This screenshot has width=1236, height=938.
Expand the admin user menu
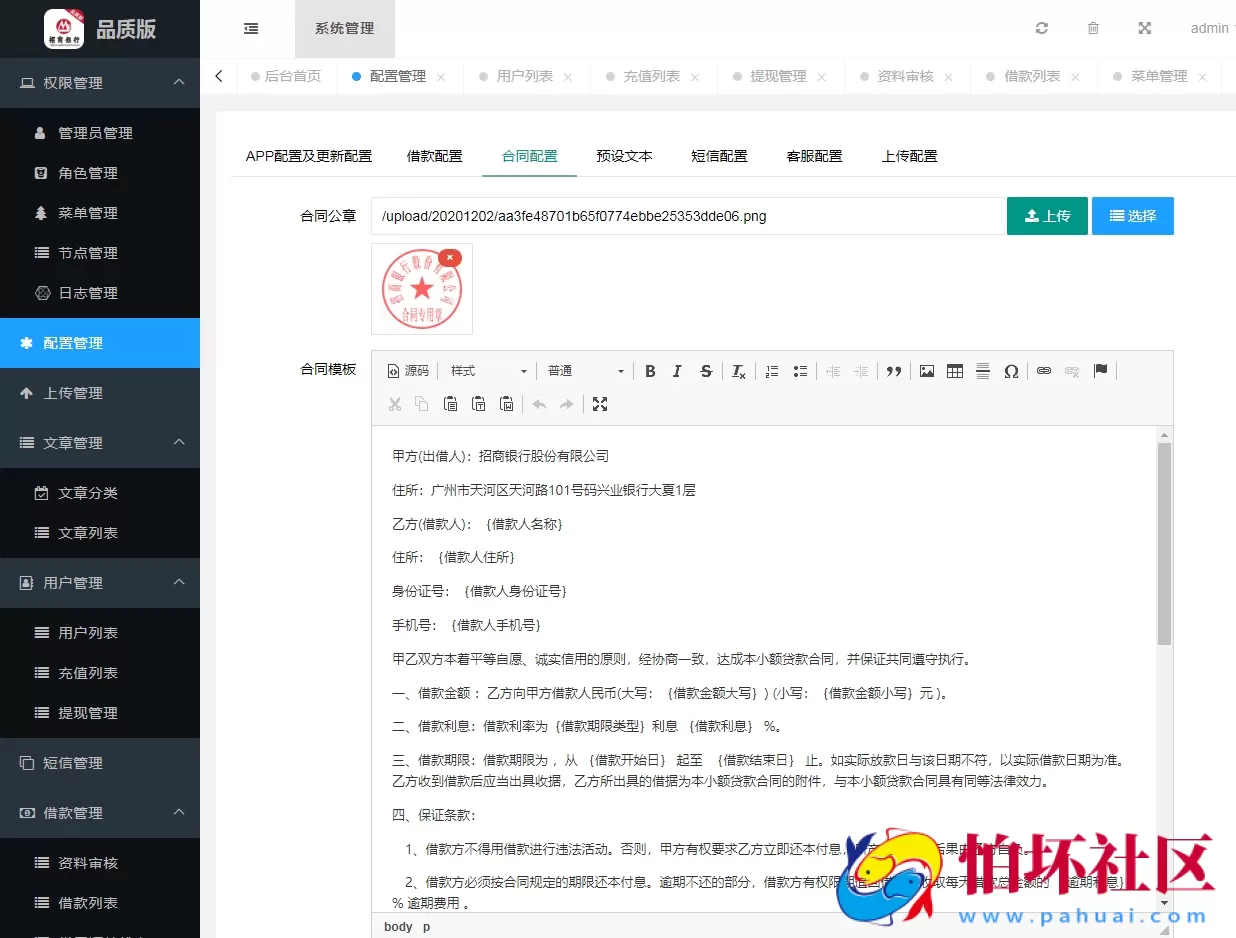(1209, 28)
